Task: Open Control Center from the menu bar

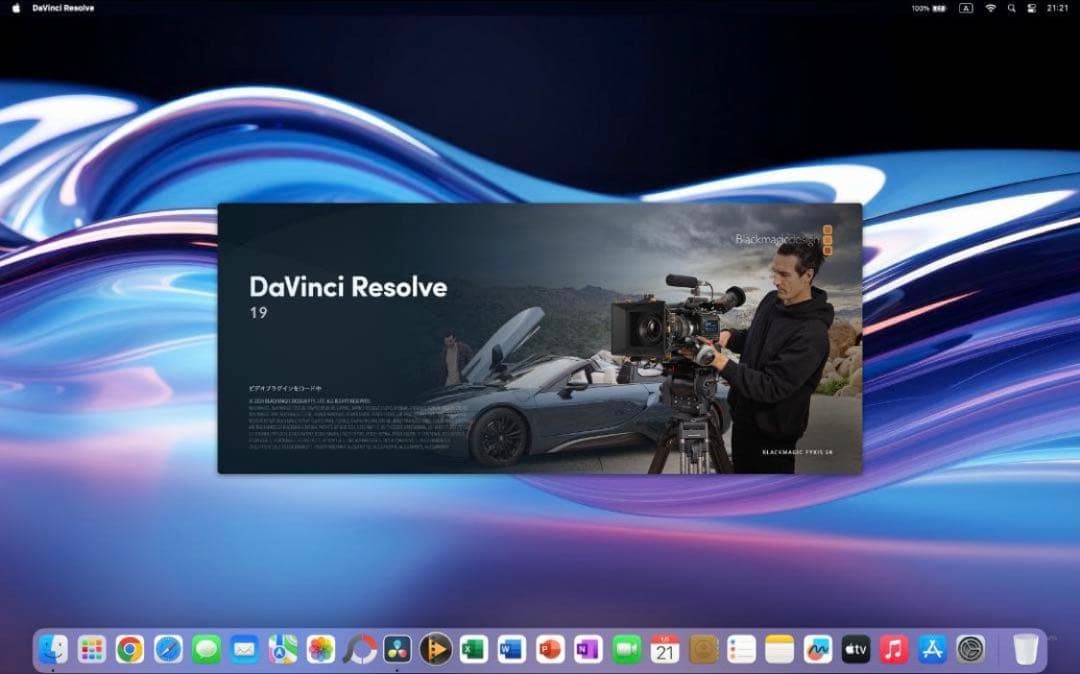Action: [x=1032, y=8]
